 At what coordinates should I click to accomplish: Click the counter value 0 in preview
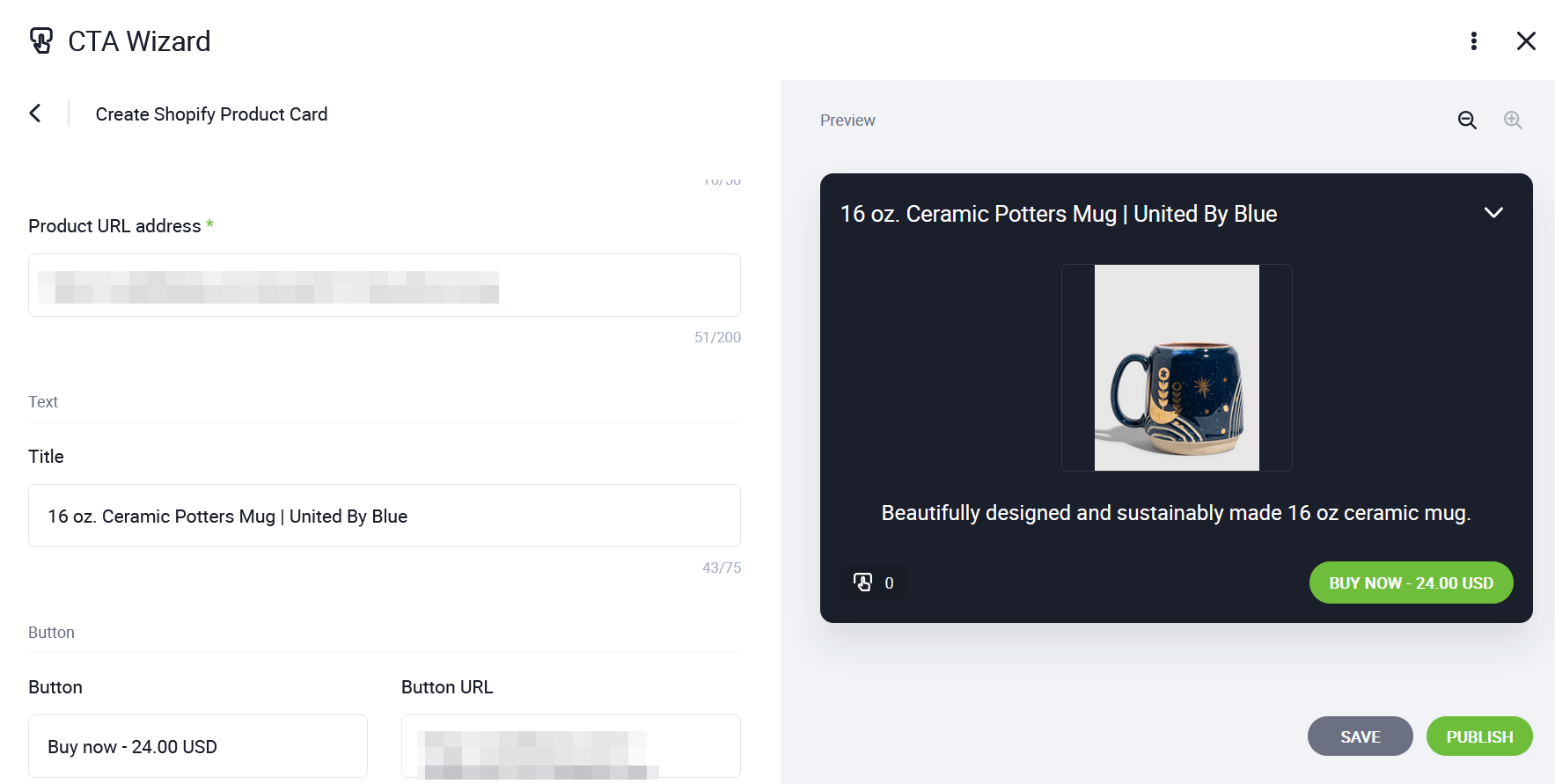point(889,583)
